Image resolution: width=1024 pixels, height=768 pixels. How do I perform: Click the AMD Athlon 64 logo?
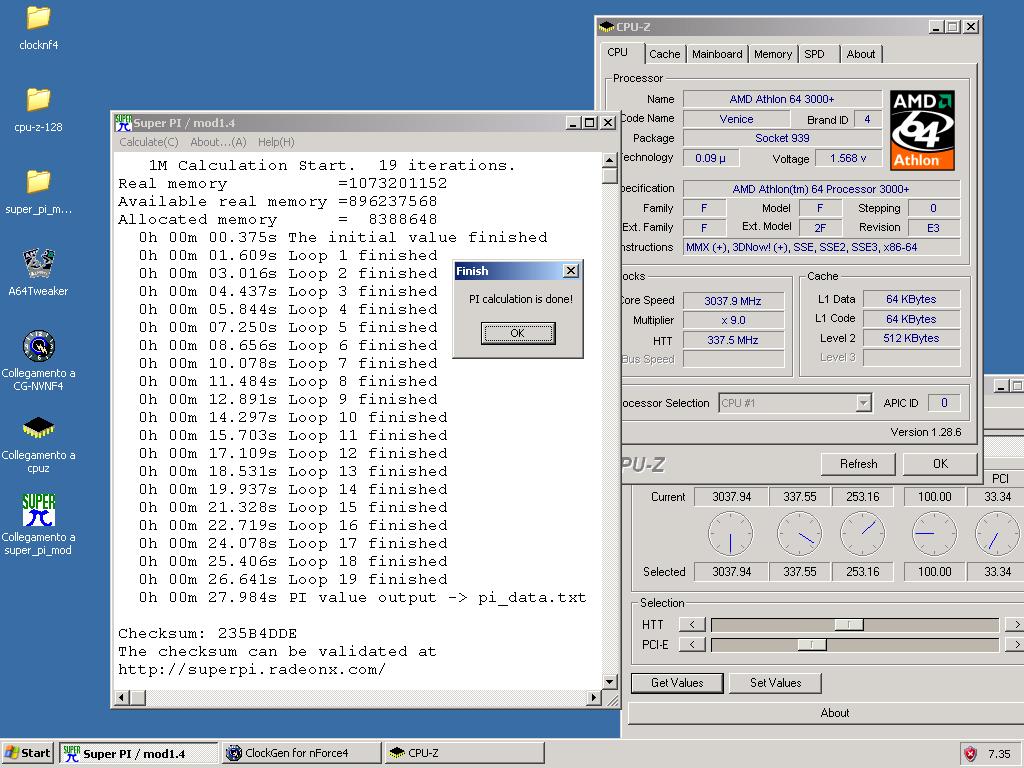(922, 130)
